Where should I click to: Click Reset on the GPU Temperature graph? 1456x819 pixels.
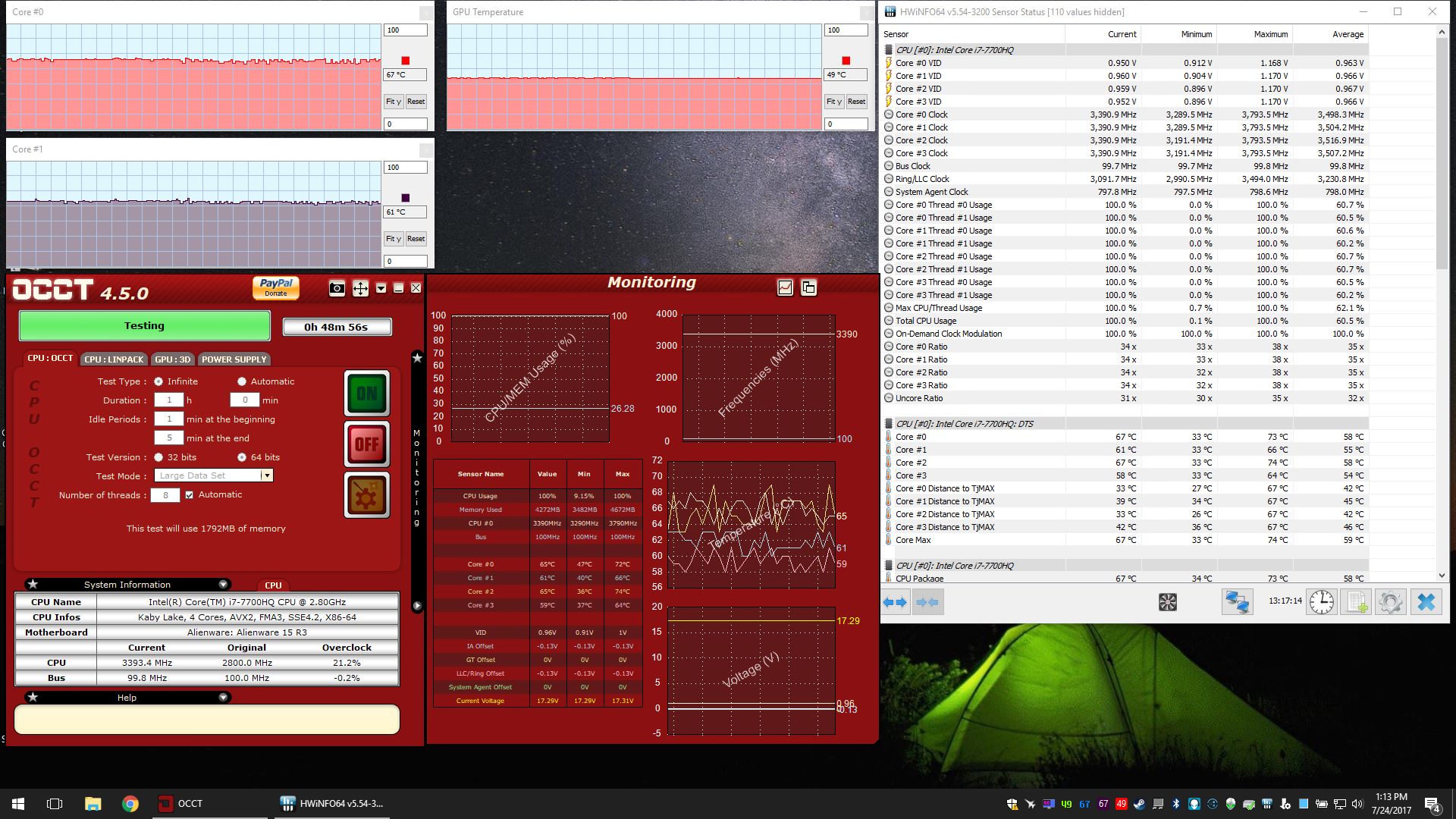(x=856, y=101)
